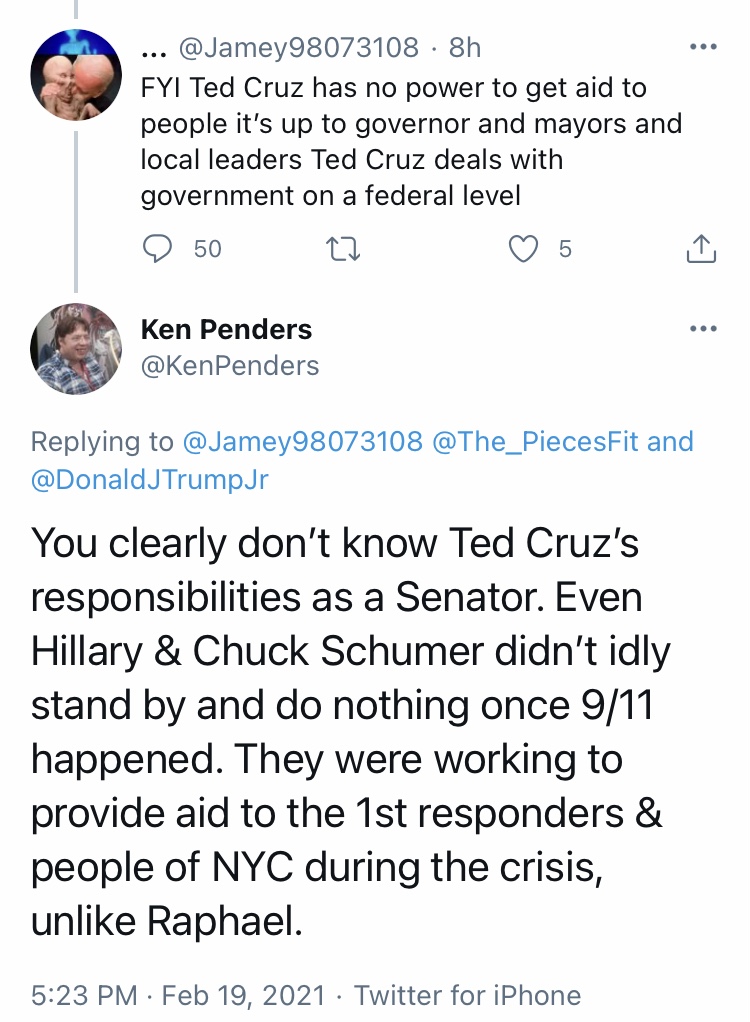Image resolution: width=750 pixels, height=1022 pixels.
Task: Click the @Jamey98073108 handle in tweet header
Action: point(298,47)
